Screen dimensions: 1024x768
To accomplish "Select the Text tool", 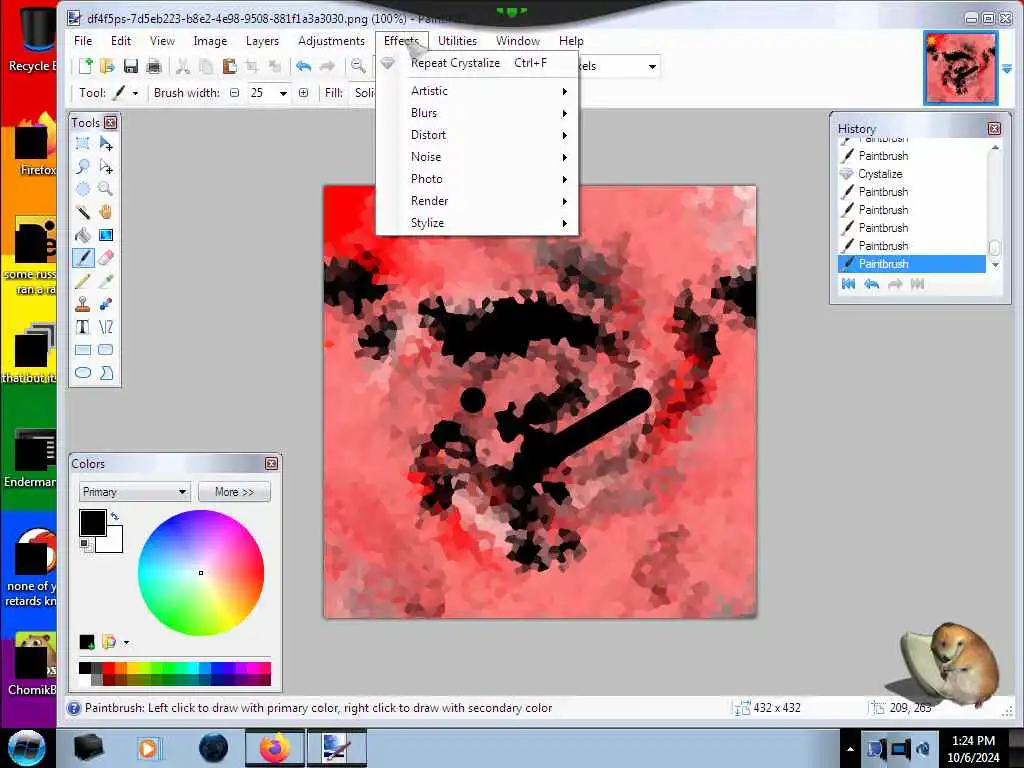I will [83, 327].
